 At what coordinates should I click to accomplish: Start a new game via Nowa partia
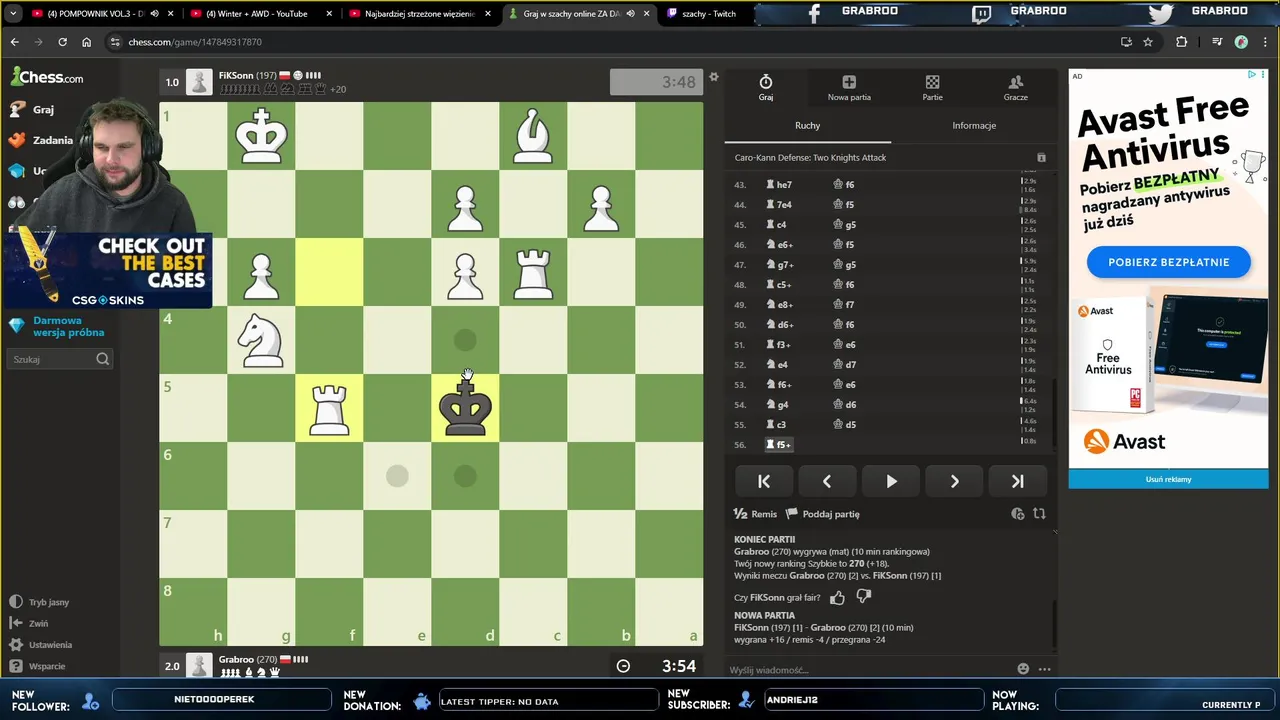coord(849,88)
